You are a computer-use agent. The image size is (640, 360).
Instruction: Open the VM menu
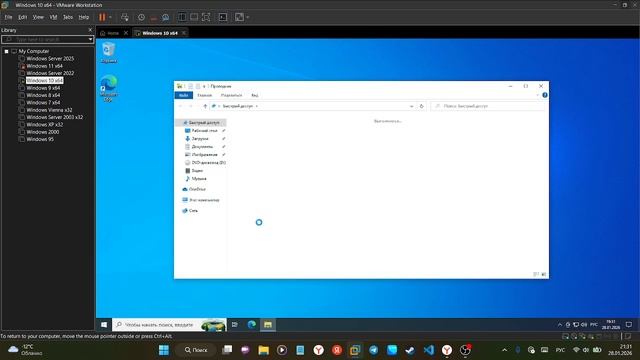tap(53, 17)
